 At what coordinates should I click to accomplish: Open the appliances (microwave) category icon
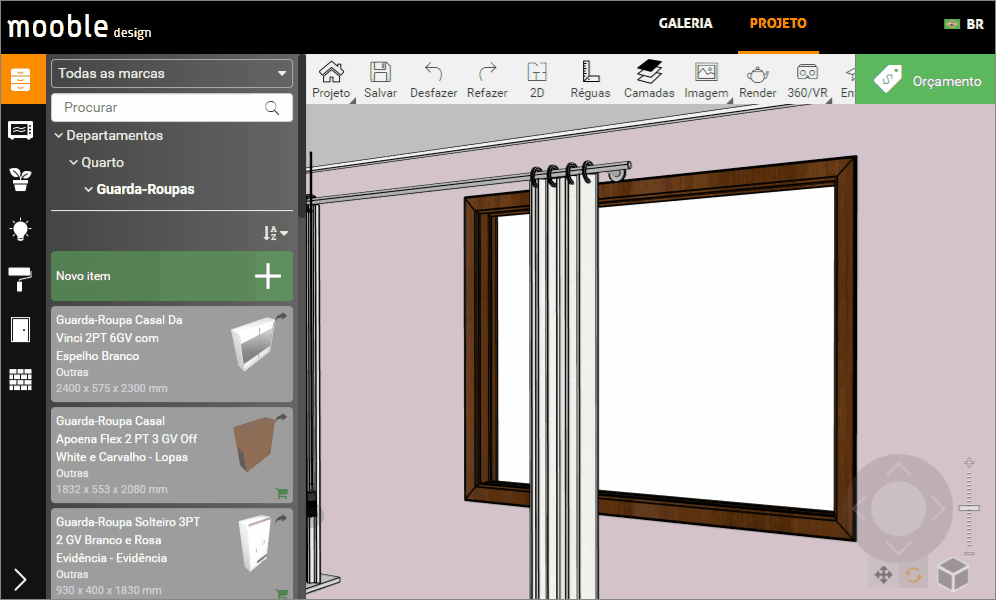coord(21,130)
